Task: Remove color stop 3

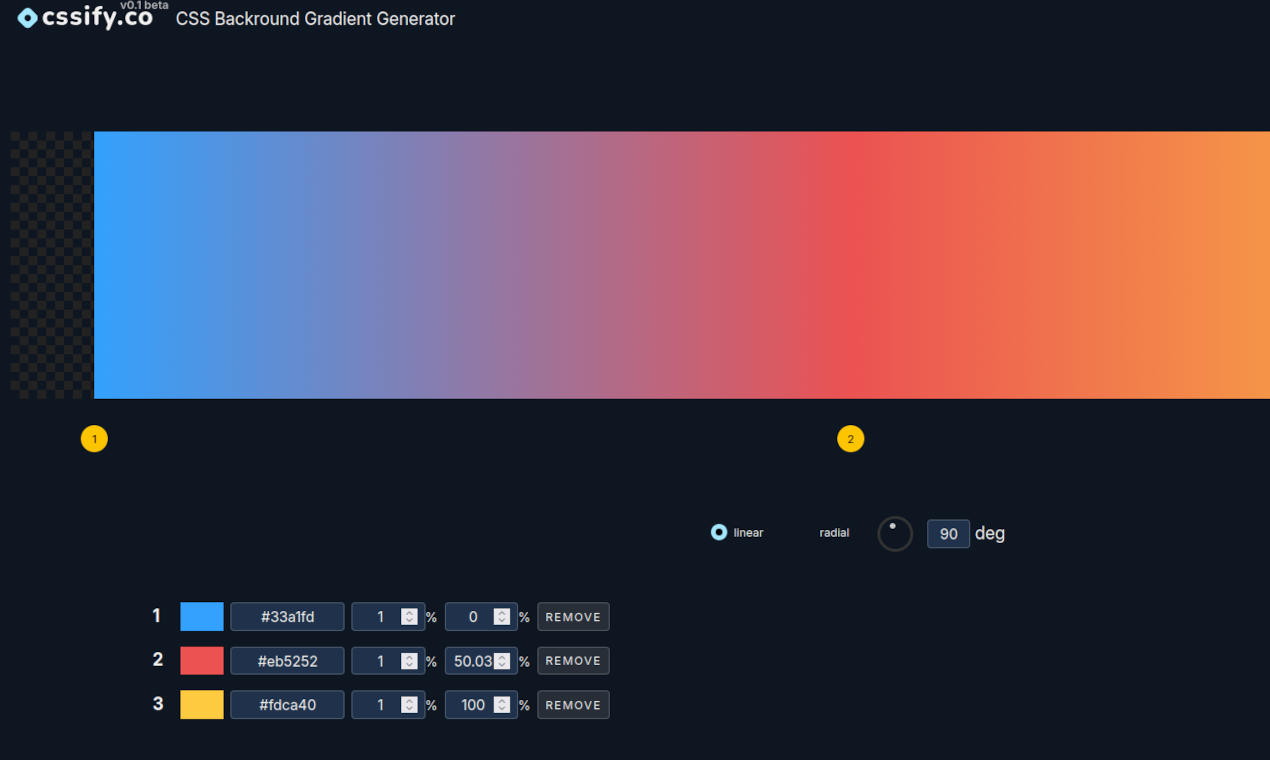Action: point(573,705)
